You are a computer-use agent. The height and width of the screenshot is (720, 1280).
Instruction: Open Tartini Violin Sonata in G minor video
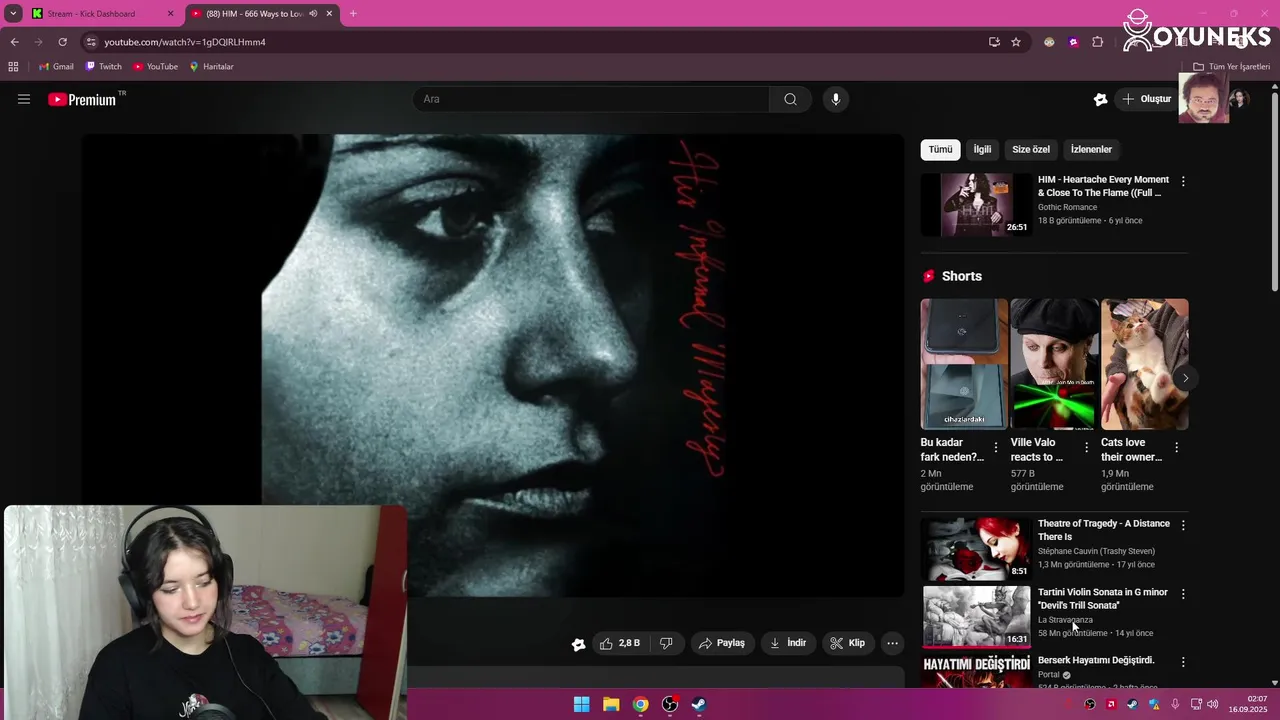(x=1102, y=598)
